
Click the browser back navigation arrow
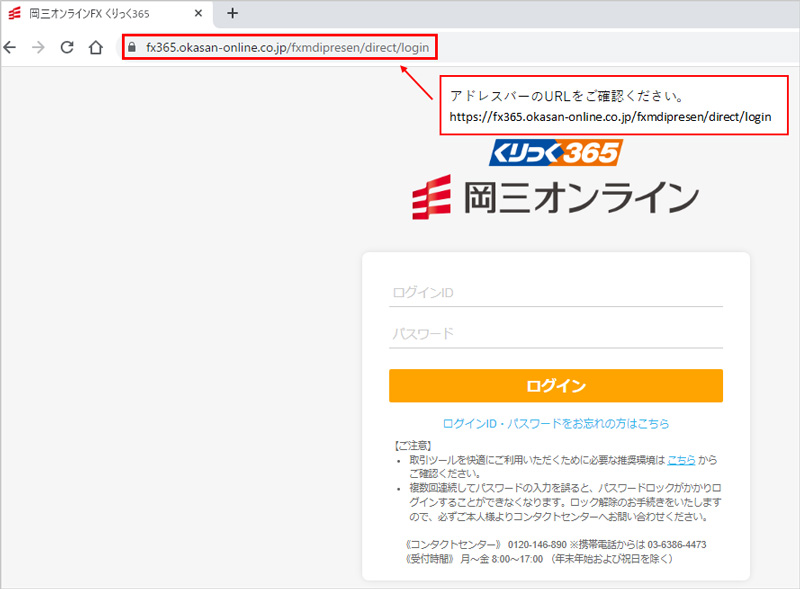[10, 47]
